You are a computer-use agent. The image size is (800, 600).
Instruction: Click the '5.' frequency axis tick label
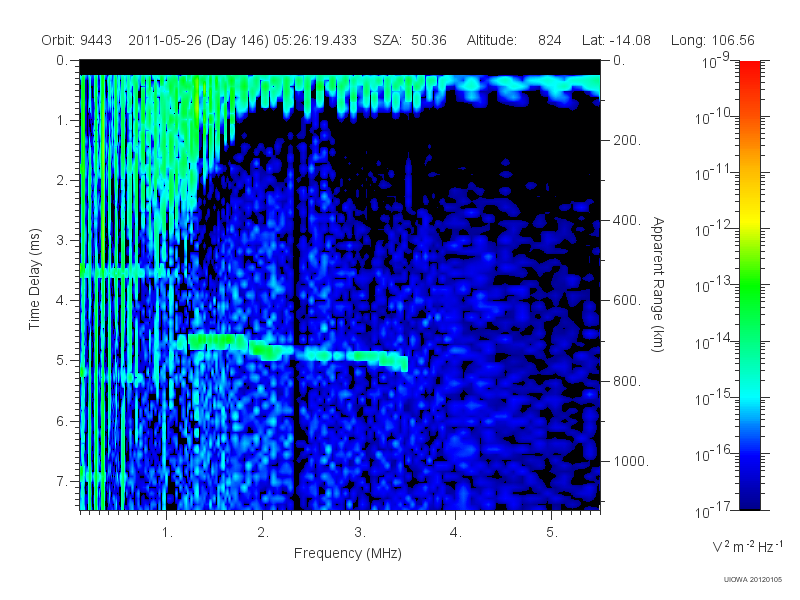pyautogui.click(x=552, y=533)
